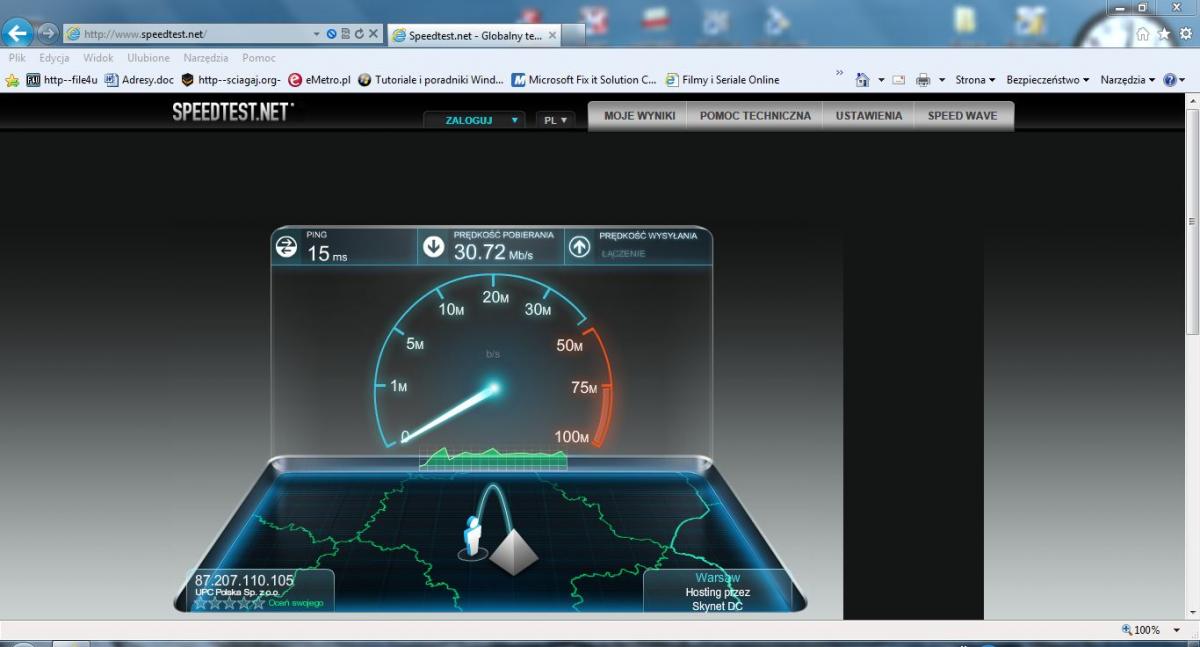This screenshot has height=647, width=1200.
Task: Open the ZALOGUJ login dropdown
Action: (473, 119)
